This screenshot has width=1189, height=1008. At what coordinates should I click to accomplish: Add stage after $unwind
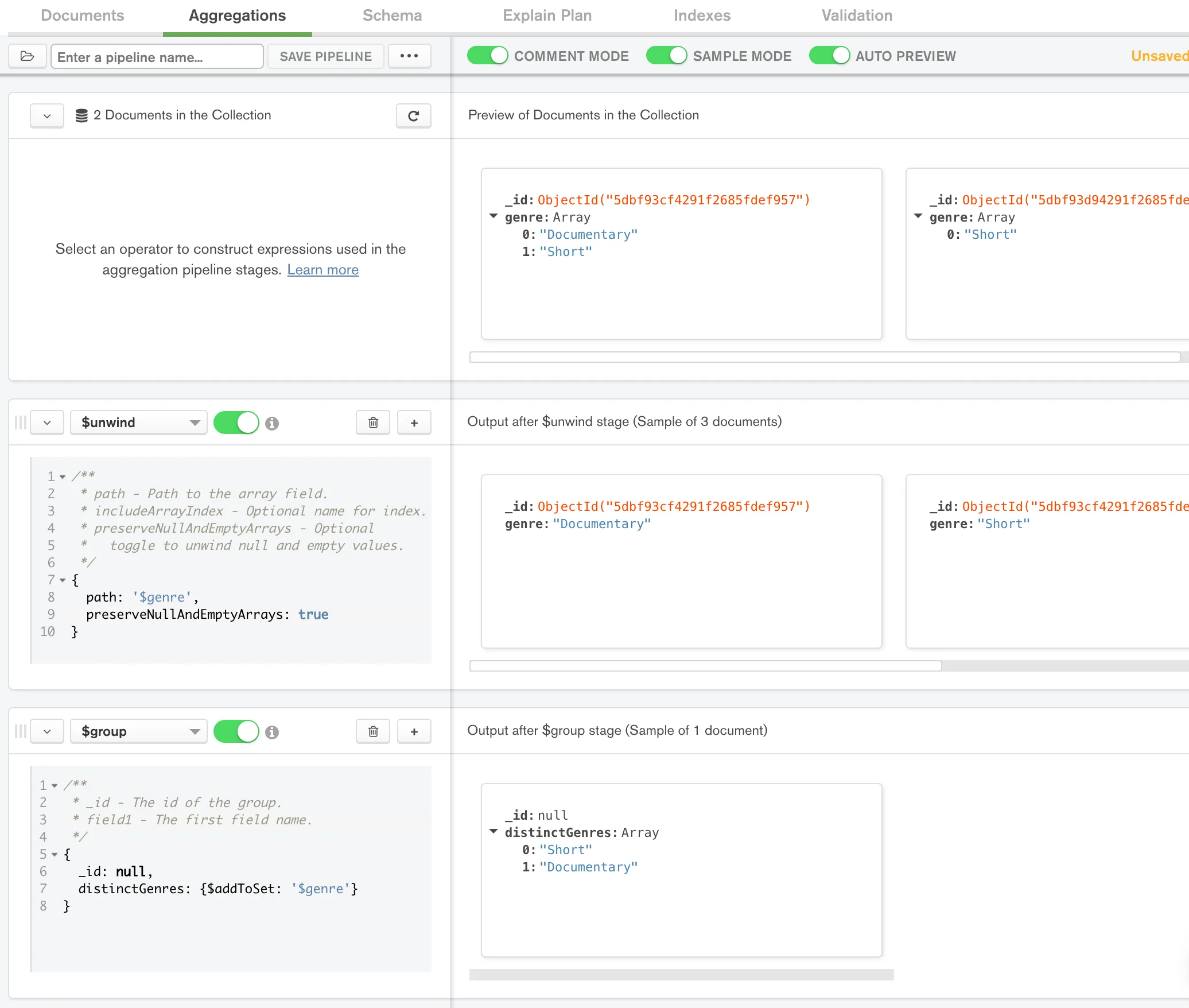coord(414,423)
